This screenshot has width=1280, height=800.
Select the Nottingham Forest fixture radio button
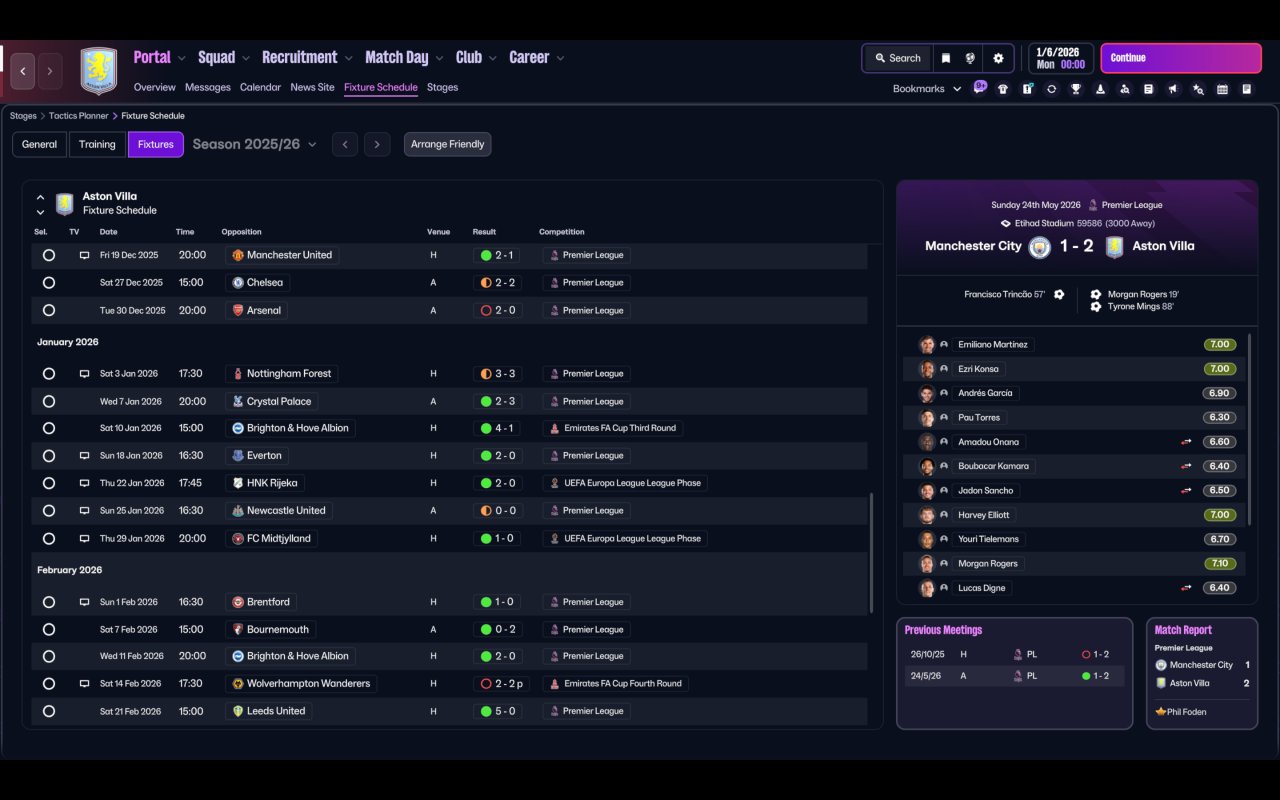point(48,374)
